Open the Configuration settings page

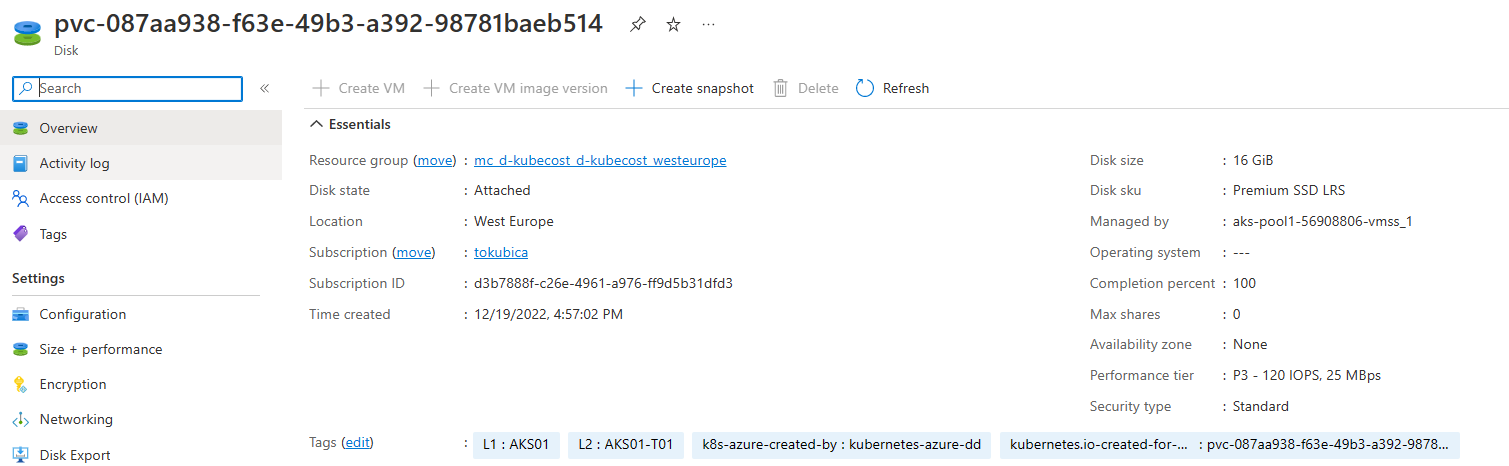[x=82, y=314]
